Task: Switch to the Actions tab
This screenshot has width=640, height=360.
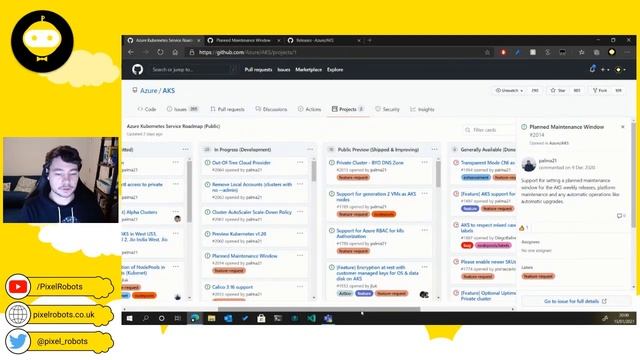Action: tap(309, 109)
